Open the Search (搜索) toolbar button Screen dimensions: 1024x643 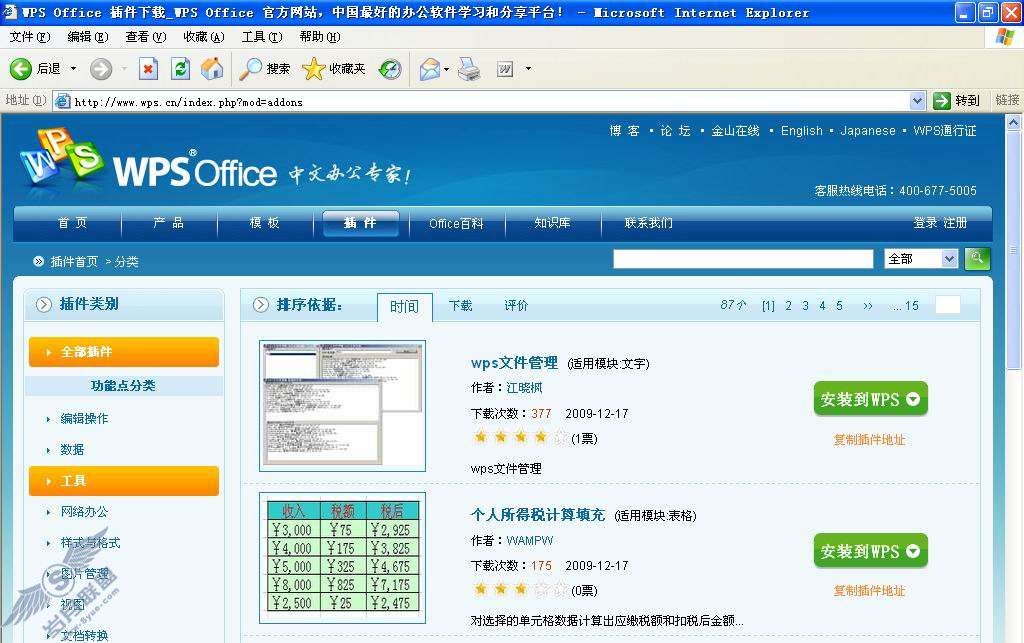(264, 69)
